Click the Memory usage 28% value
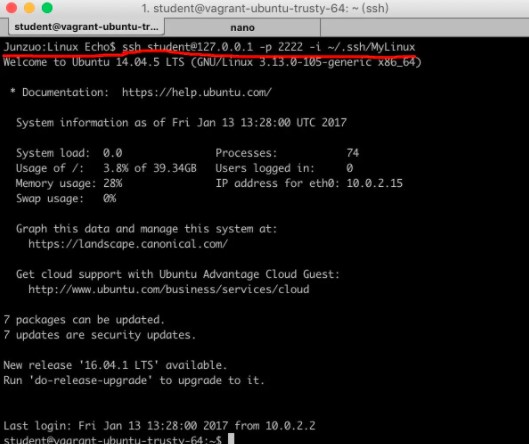This screenshot has width=529, height=444. [113, 183]
